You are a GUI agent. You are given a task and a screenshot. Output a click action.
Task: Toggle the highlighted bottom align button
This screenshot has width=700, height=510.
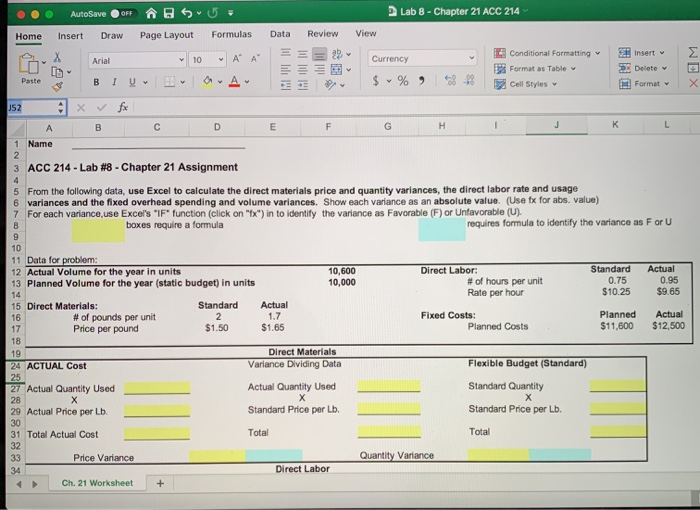point(319,54)
